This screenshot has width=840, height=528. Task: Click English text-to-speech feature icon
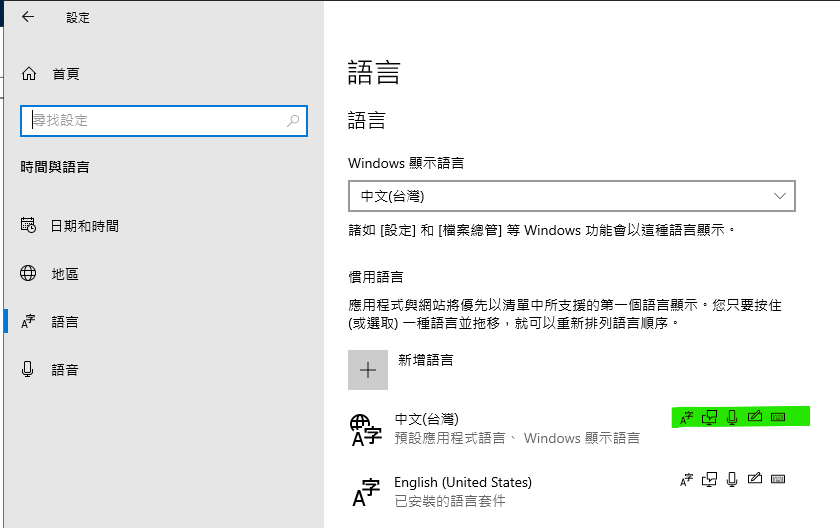[x=709, y=479]
